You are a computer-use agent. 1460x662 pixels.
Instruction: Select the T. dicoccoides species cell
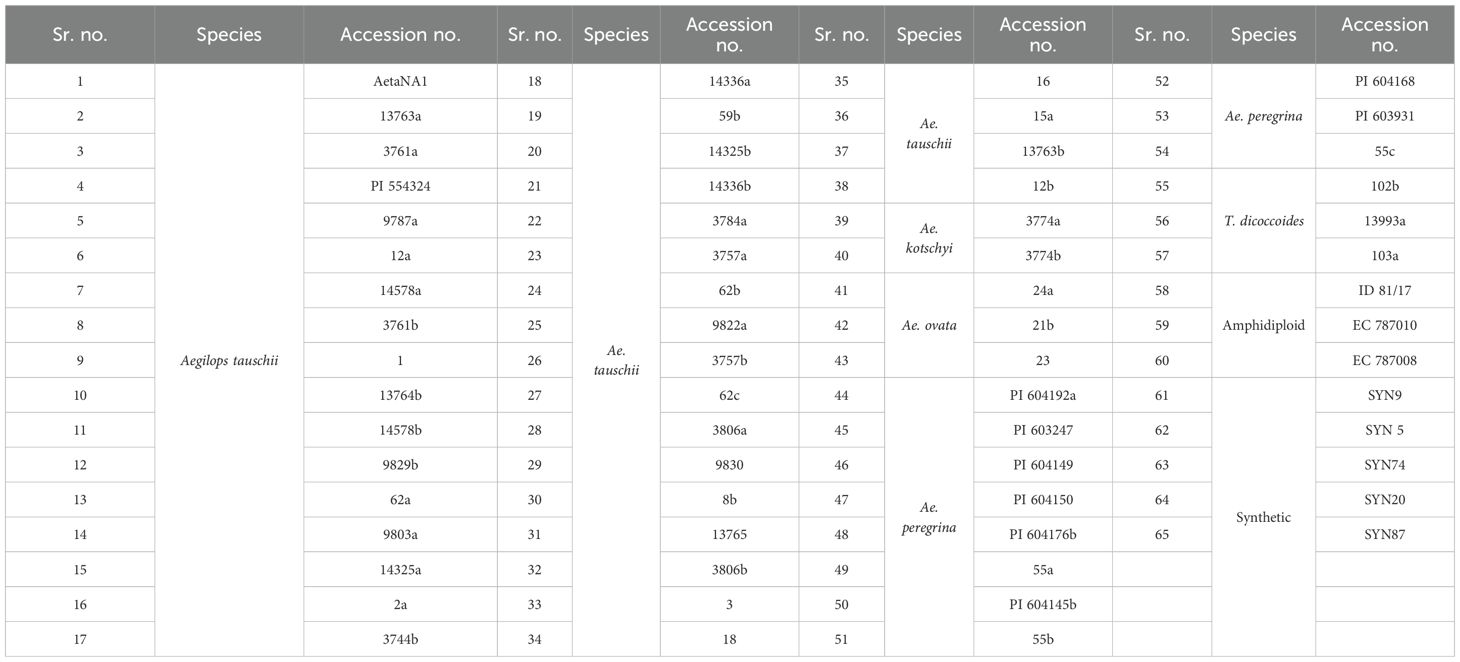coord(1263,221)
